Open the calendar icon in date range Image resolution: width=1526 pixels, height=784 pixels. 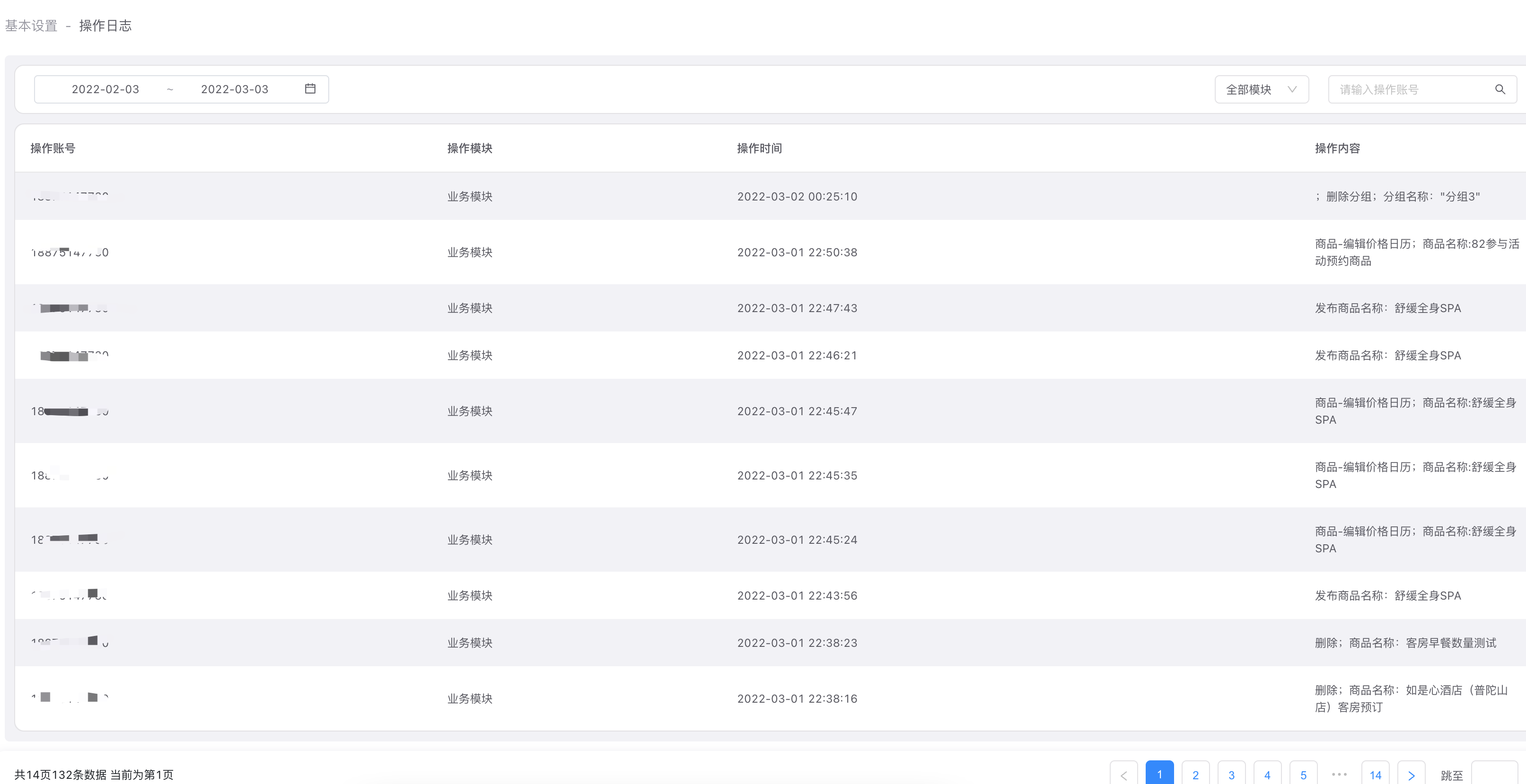tap(310, 89)
